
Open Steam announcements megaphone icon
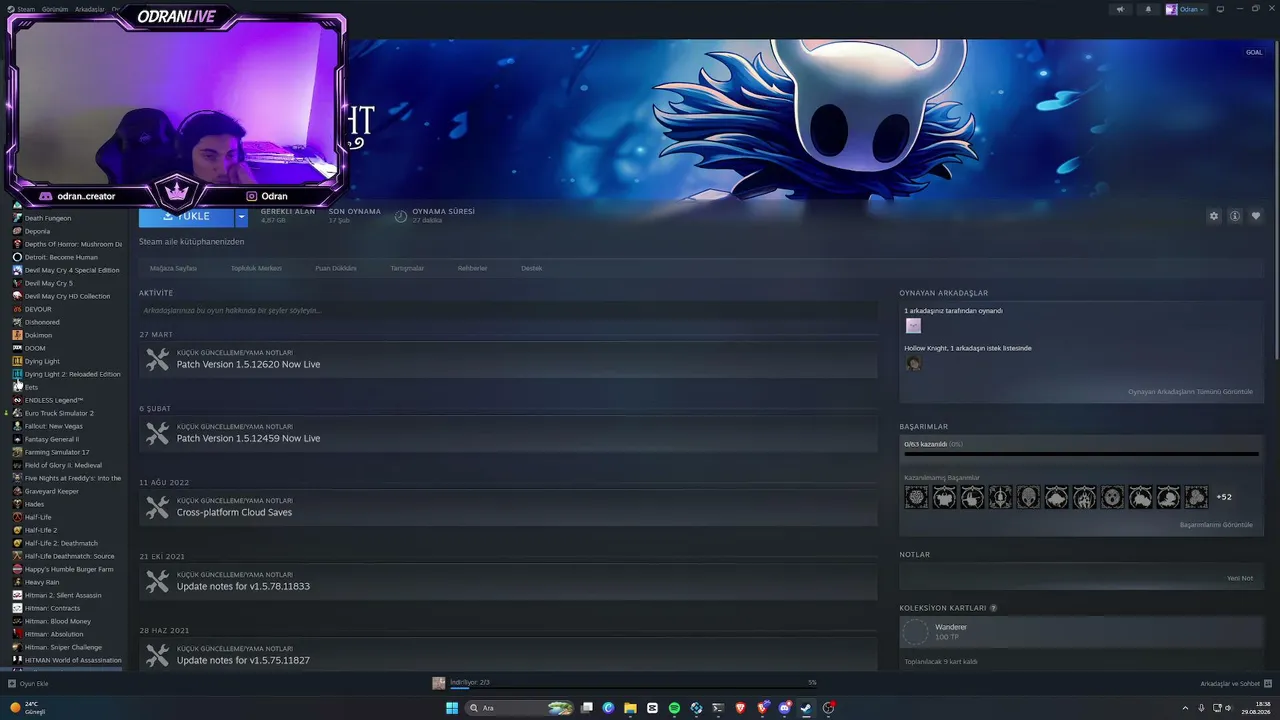(x=1120, y=9)
